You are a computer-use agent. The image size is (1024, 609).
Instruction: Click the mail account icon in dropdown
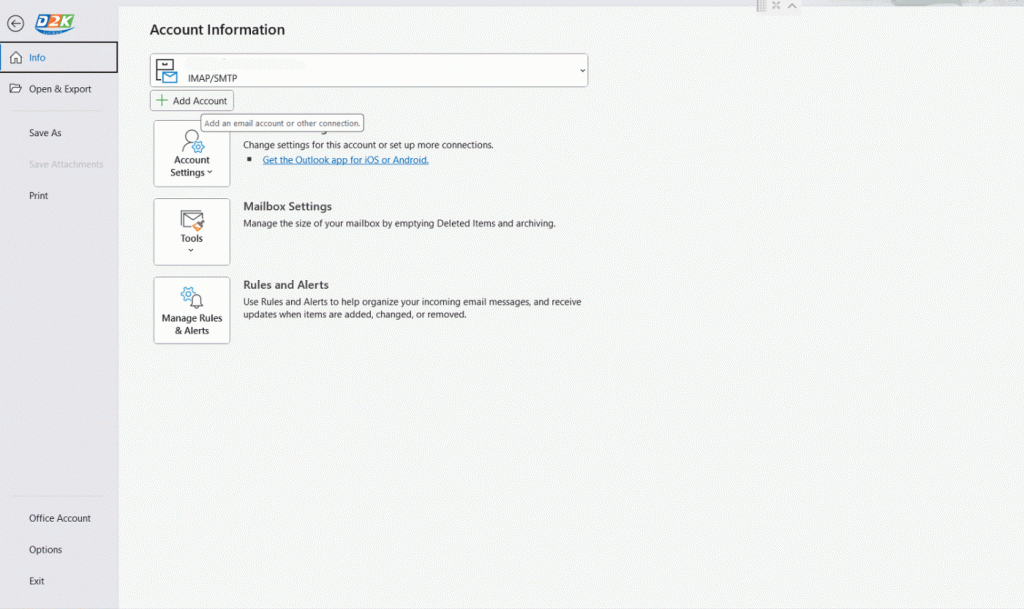tap(167, 70)
